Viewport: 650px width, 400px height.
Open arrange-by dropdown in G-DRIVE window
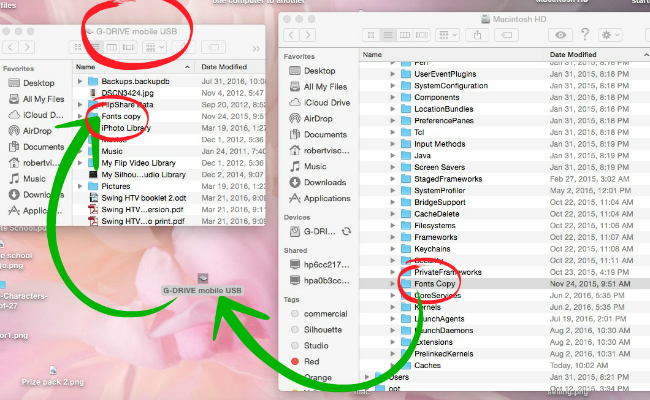(154, 47)
